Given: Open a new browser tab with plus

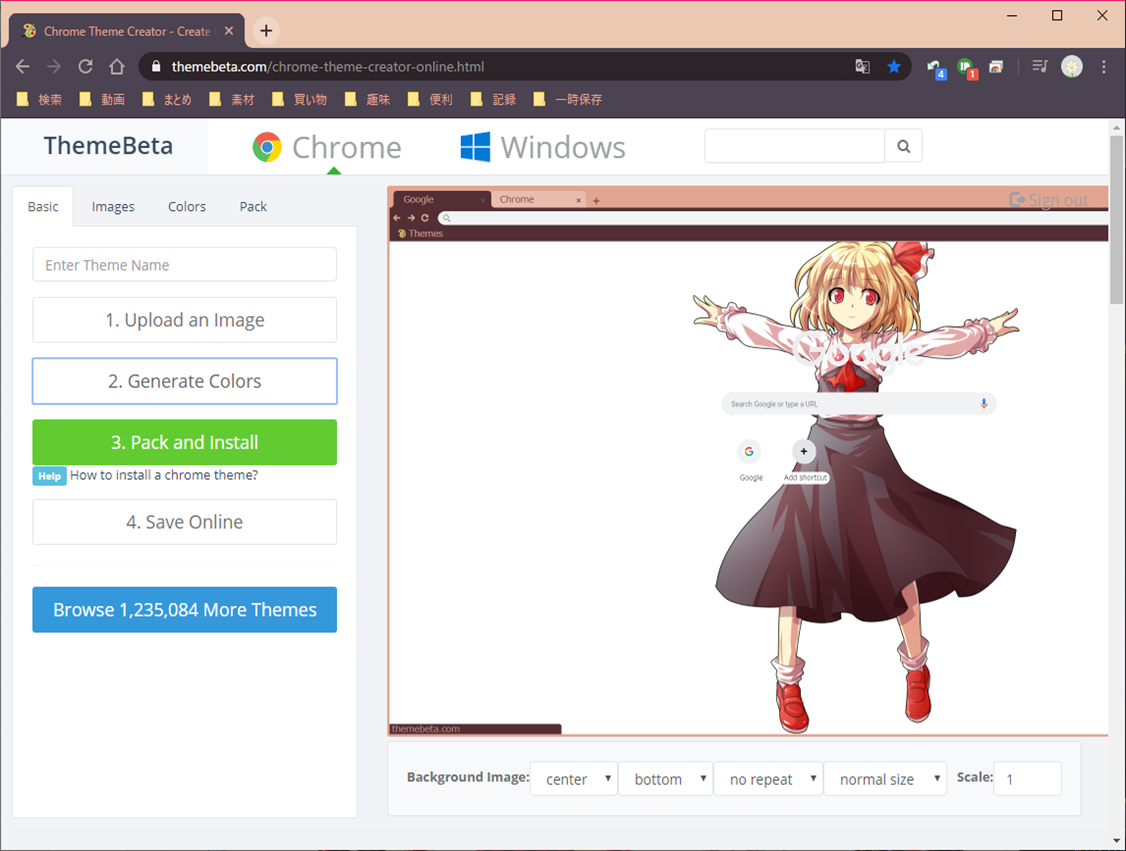Looking at the screenshot, I should 266,31.
